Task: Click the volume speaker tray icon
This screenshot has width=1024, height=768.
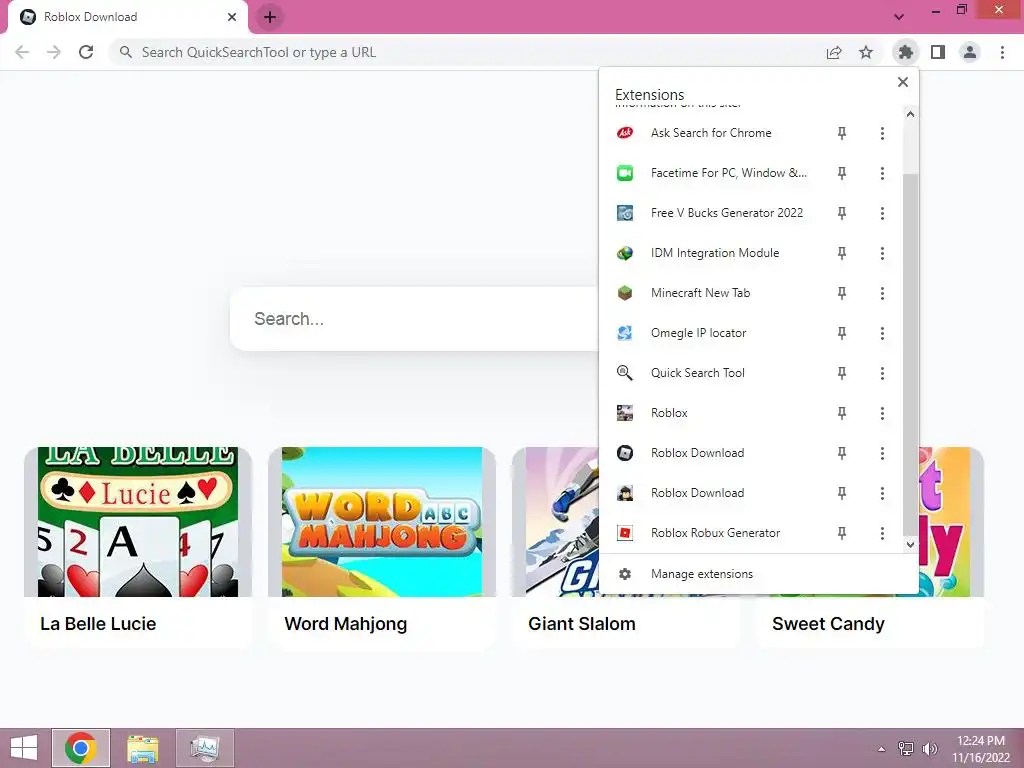Action: click(x=929, y=748)
